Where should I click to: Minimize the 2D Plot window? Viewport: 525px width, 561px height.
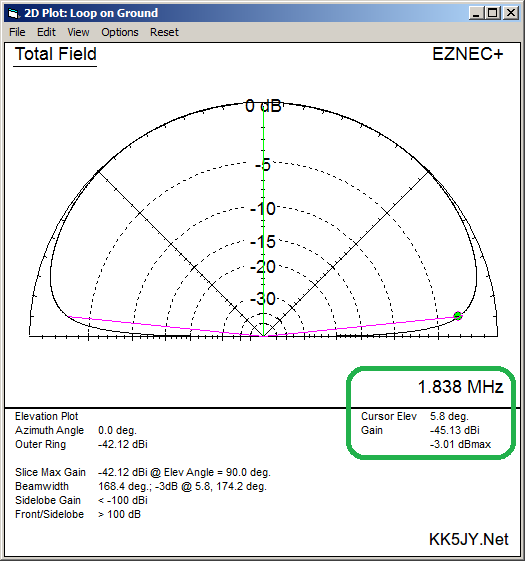pyautogui.click(x=476, y=13)
